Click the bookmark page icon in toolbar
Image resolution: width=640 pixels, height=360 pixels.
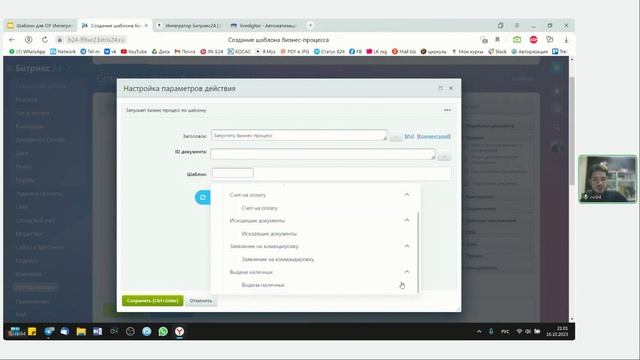coord(497,40)
